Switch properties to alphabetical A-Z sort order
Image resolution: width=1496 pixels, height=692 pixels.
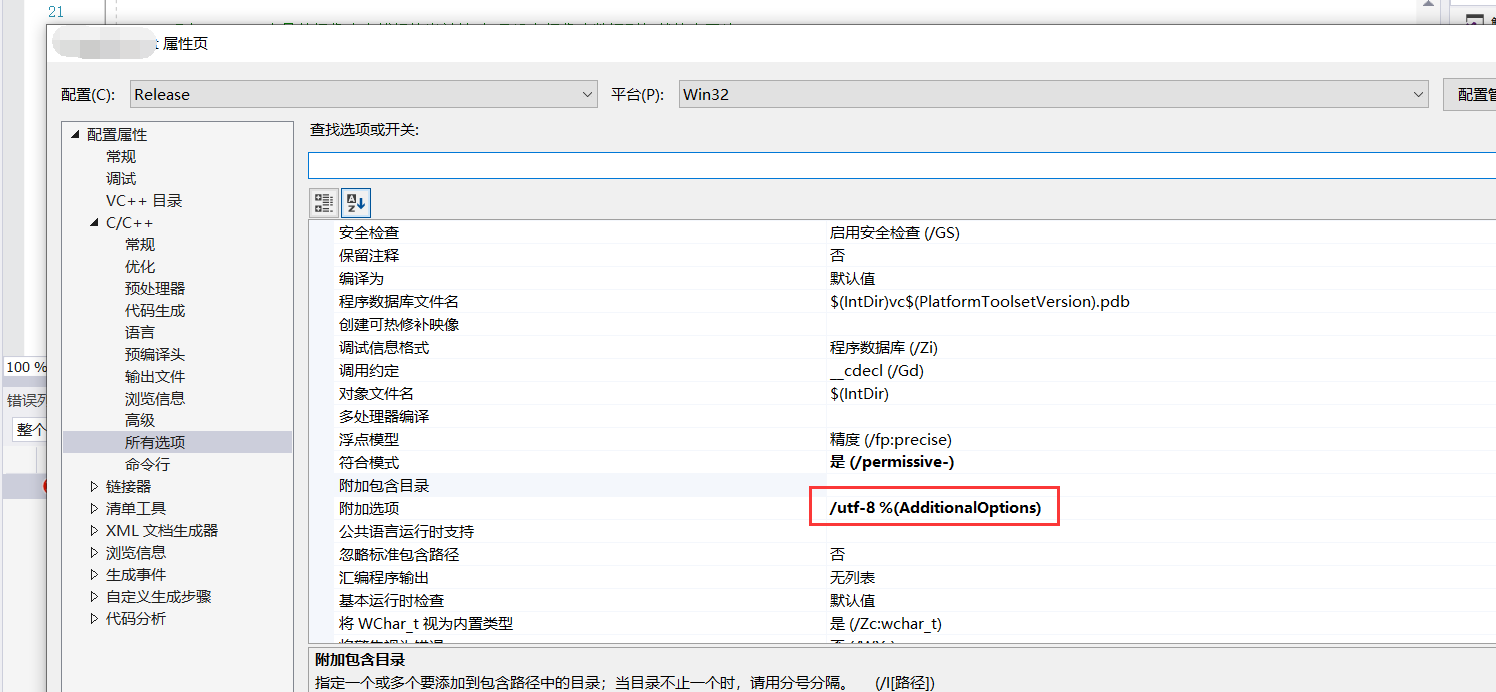[x=356, y=202]
